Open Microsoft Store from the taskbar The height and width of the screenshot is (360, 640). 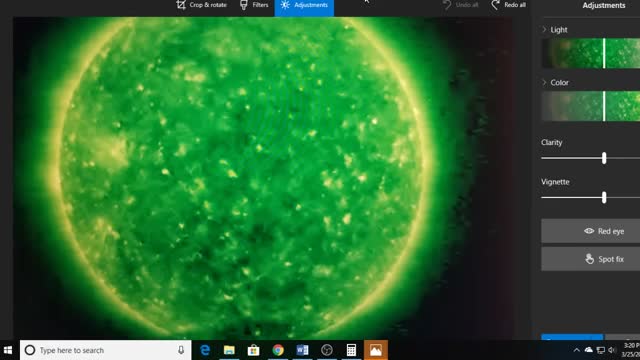pos(253,350)
